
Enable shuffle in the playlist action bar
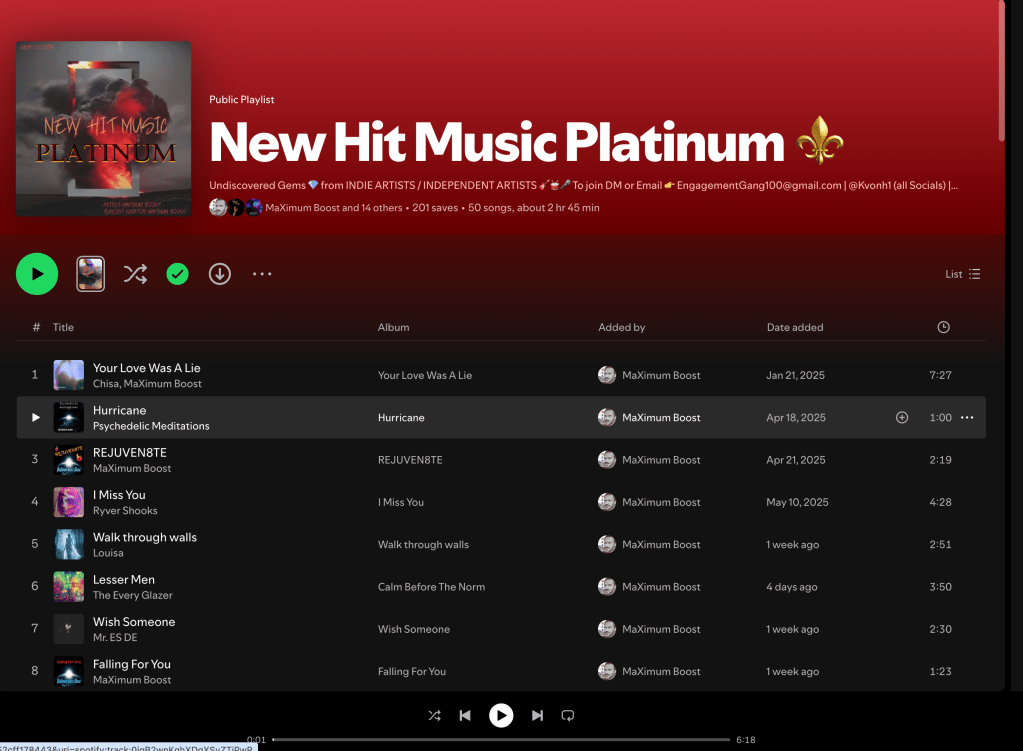pyautogui.click(x=135, y=274)
